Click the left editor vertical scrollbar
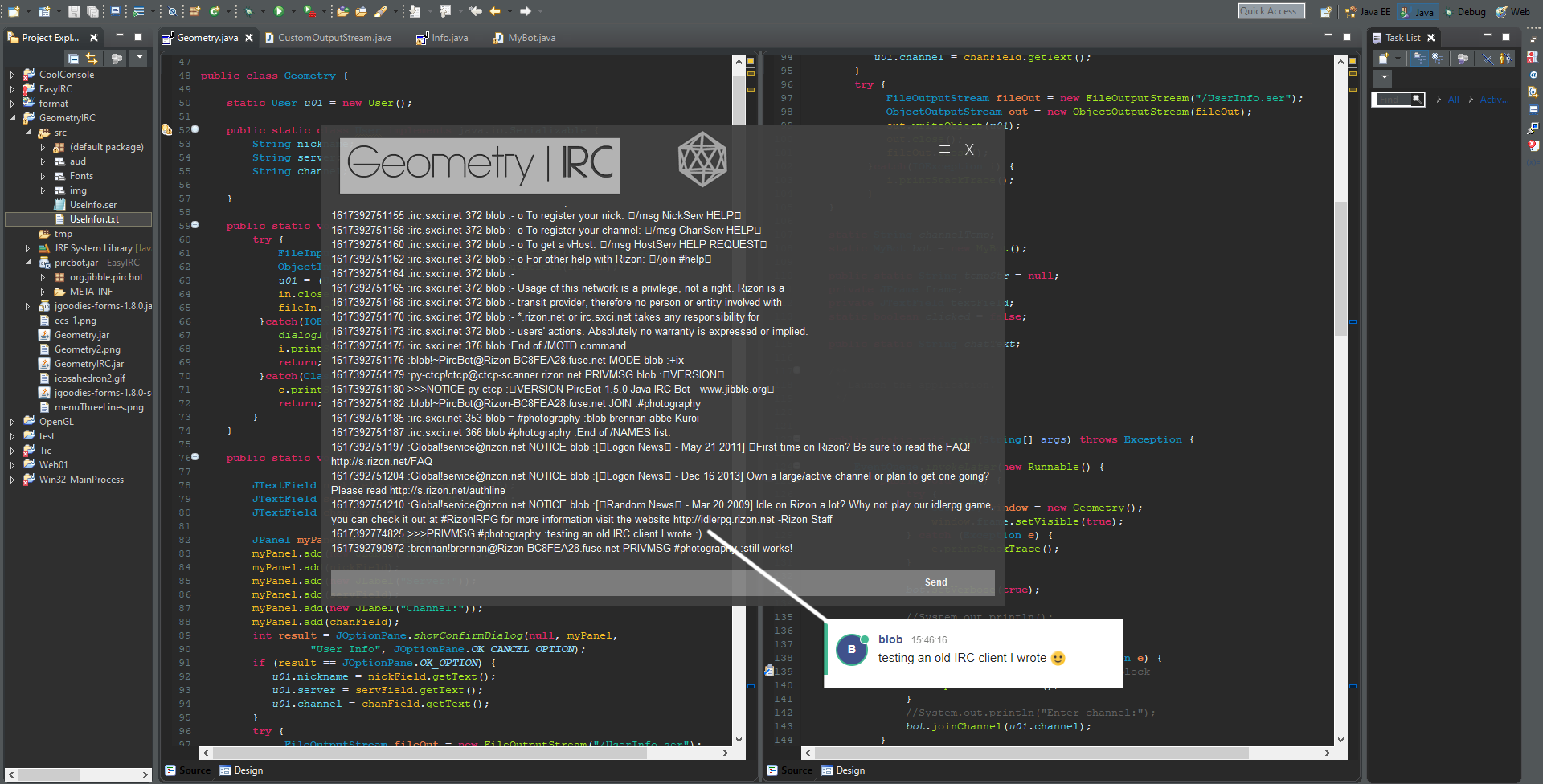Viewport: 1543px width, 784px height. (739, 400)
